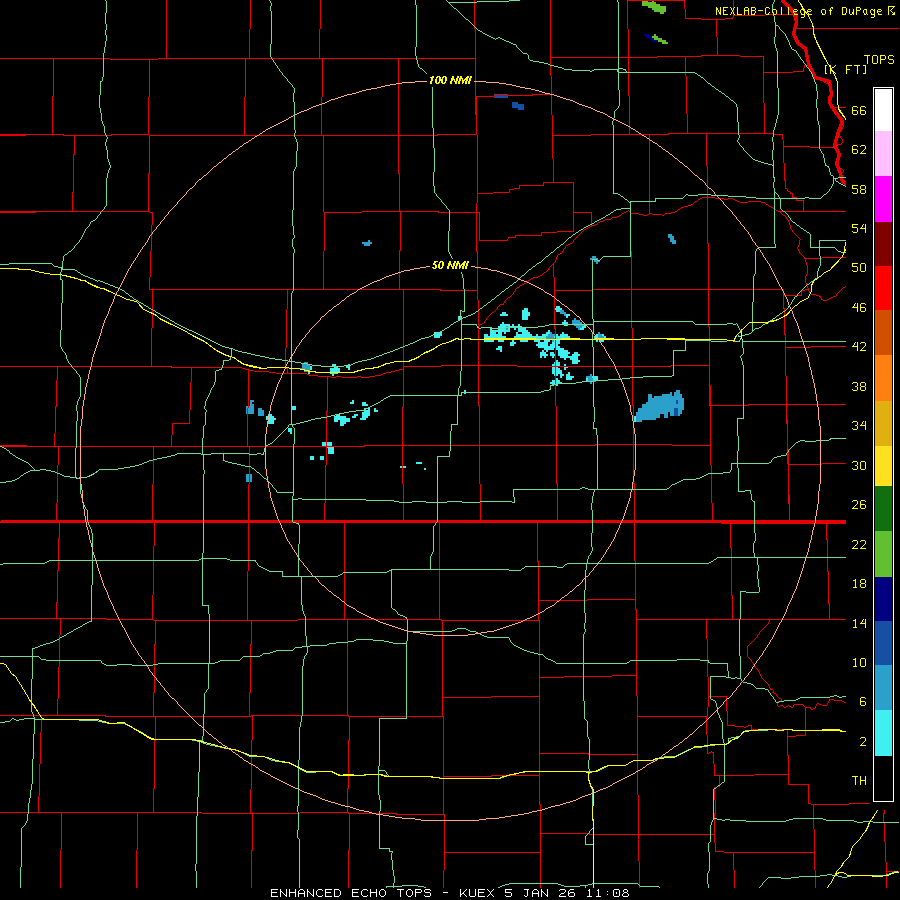Click the 26 legend value

pyautogui.click(x=859, y=505)
